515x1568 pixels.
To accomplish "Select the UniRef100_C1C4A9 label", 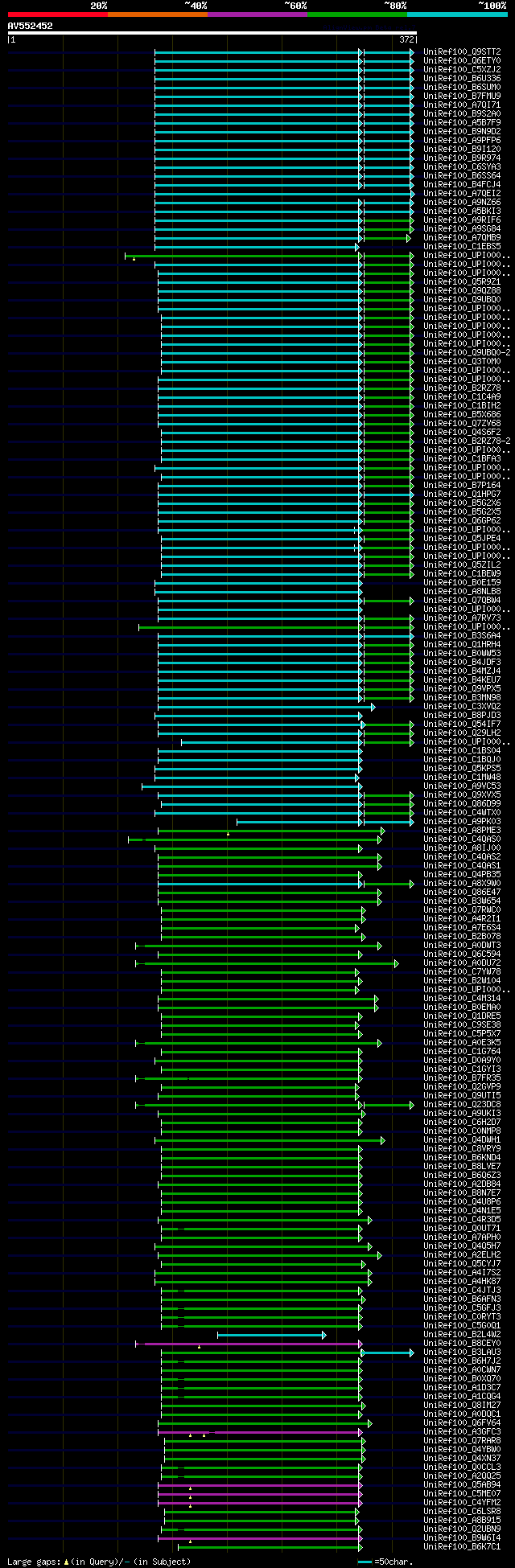I will pyautogui.click(x=462, y=396).
